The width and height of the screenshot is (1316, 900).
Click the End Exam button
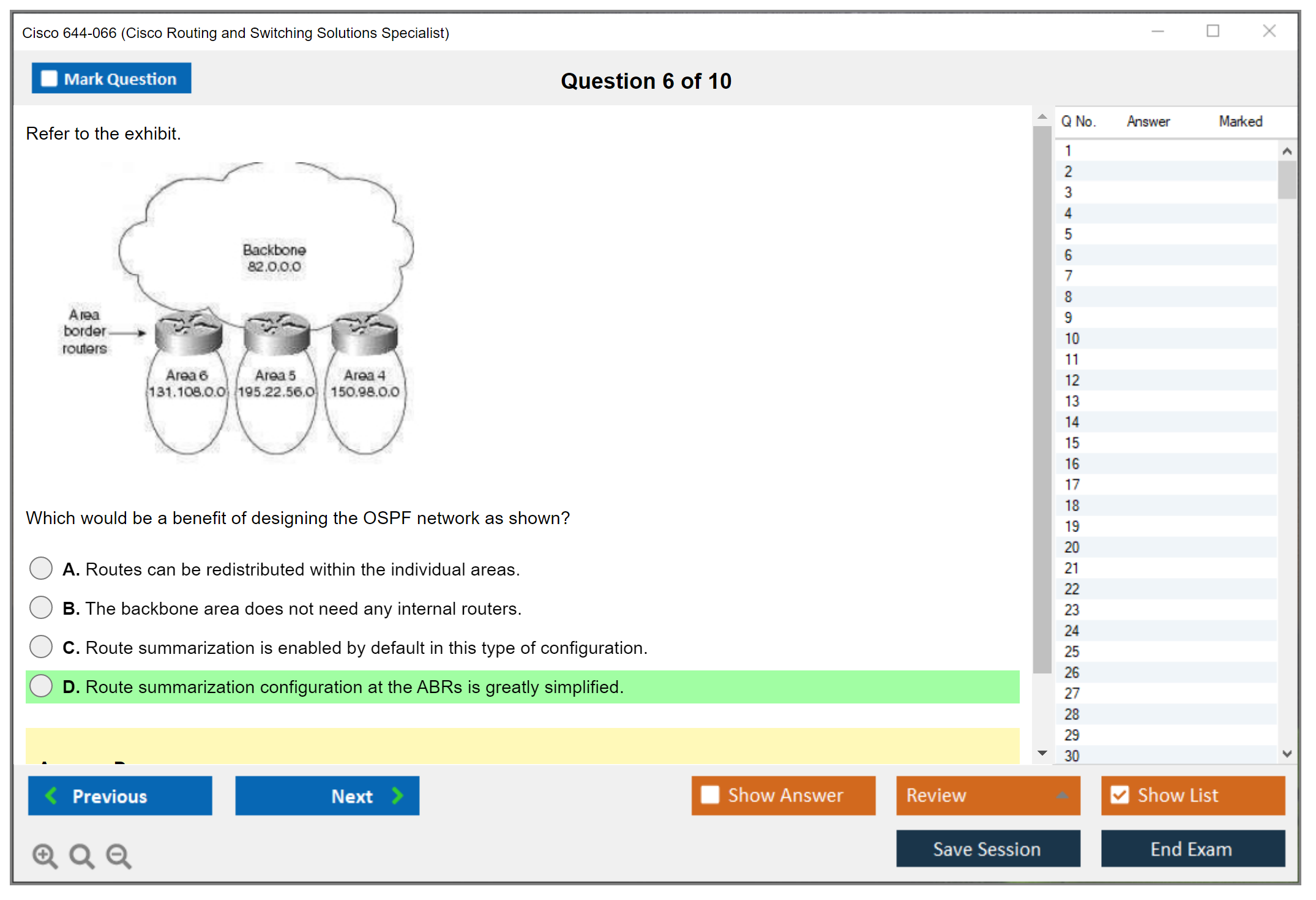pyautogui.click(x=1192, y=849)
